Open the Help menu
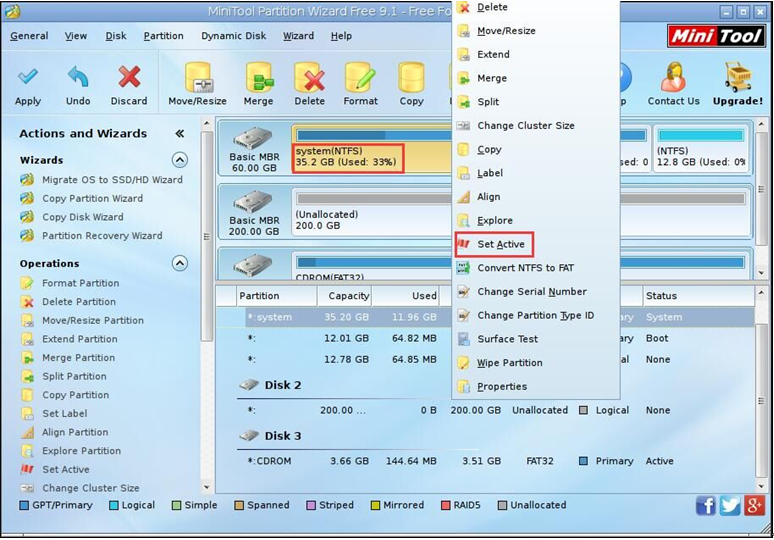Viewport: 774px width, 540px height. (341, 36)
